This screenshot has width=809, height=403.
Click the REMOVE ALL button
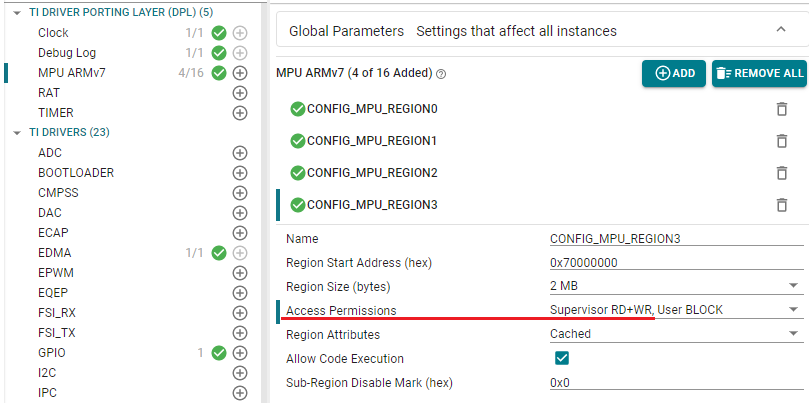pyautogui.click(x=758, y=73)
